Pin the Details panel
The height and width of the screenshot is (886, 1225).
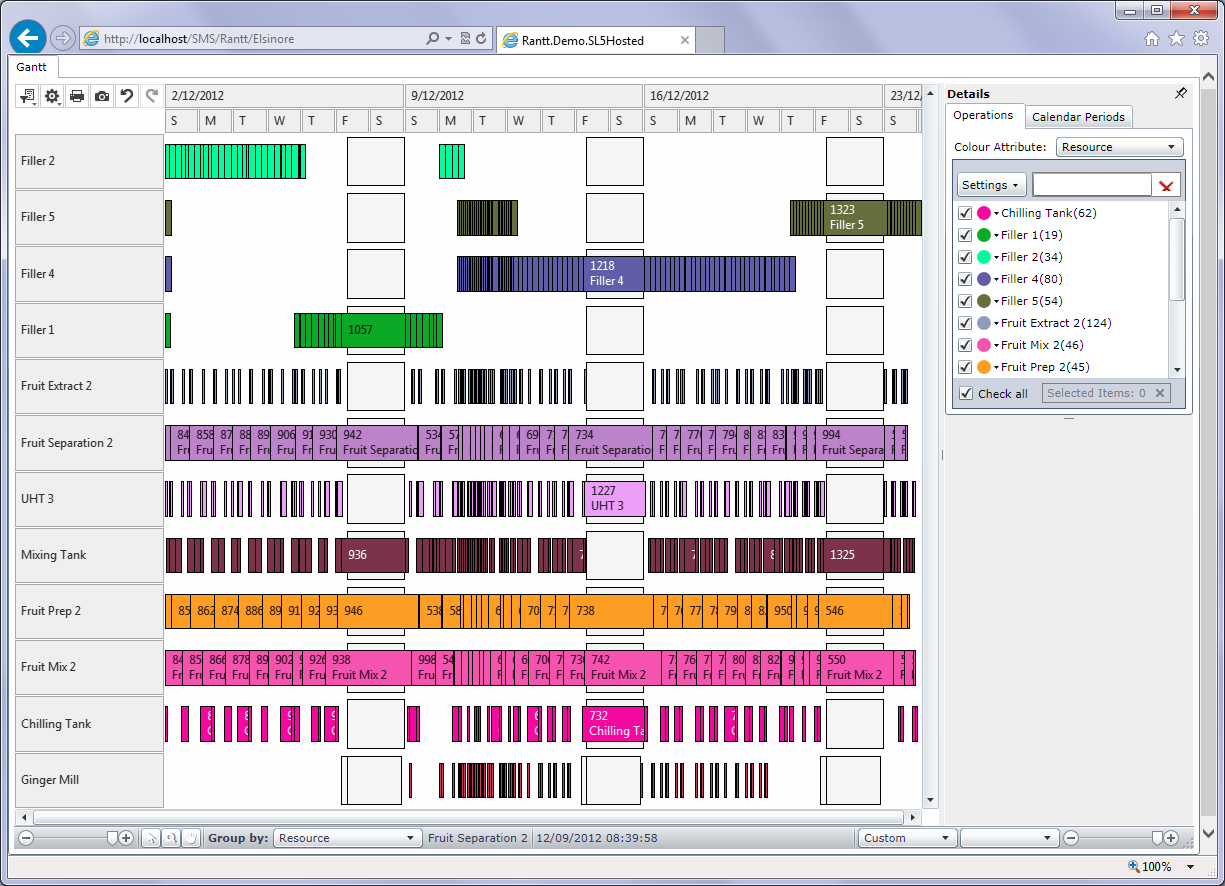(x=1181, y=93)
